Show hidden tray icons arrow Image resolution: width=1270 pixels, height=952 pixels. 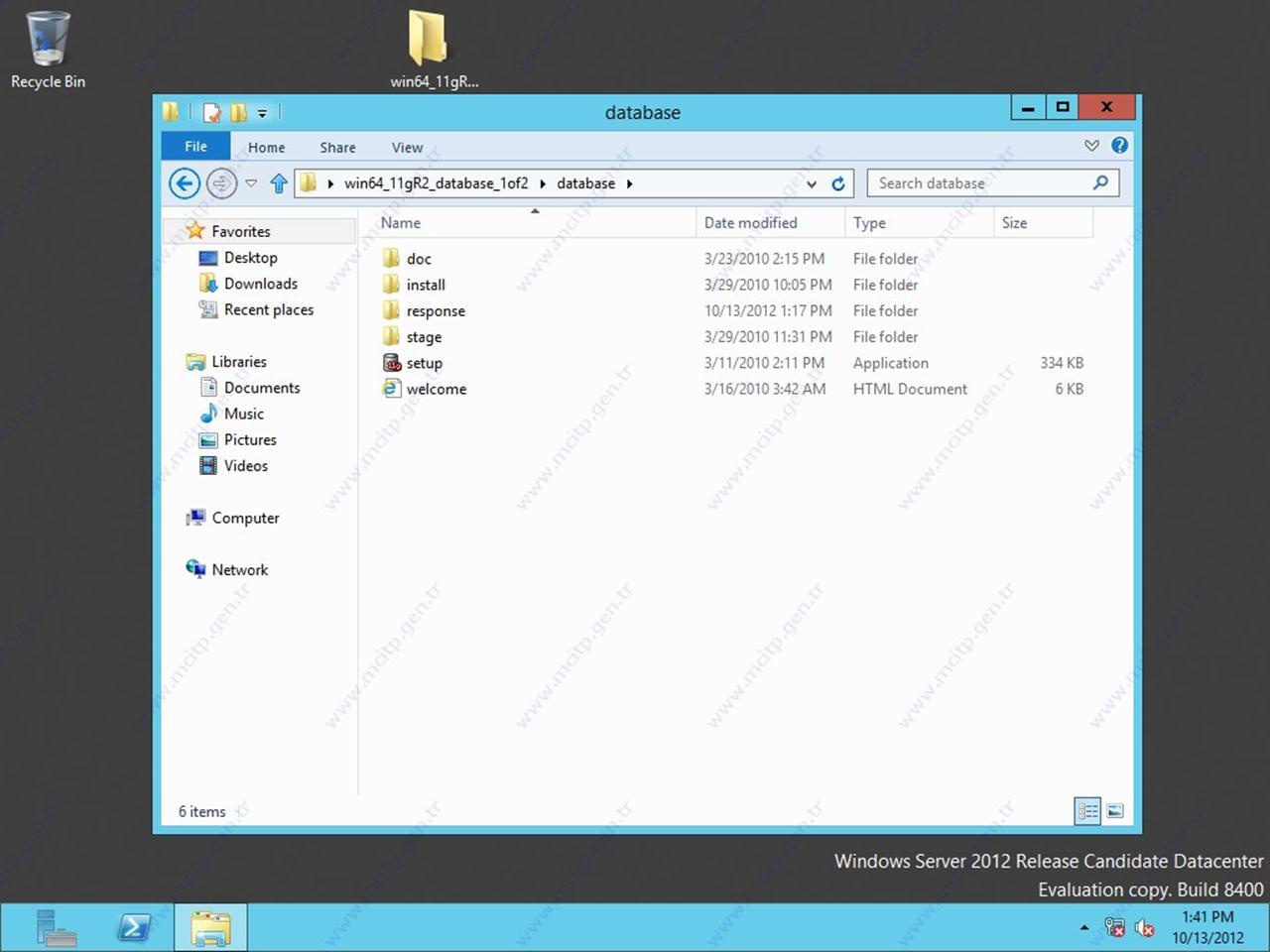(x=1084, y=928)
